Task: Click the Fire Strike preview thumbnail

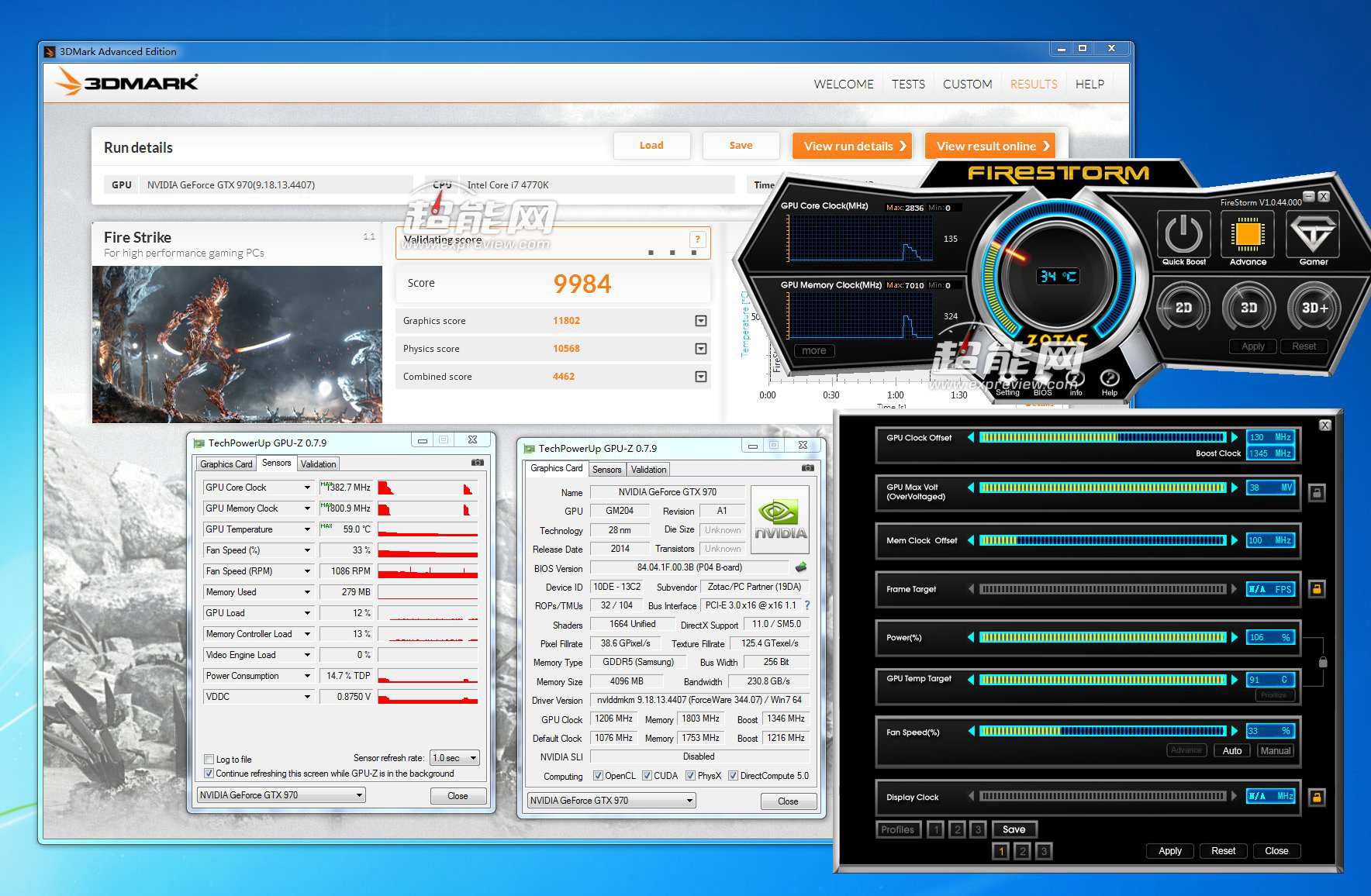Action: coord(237,344)
